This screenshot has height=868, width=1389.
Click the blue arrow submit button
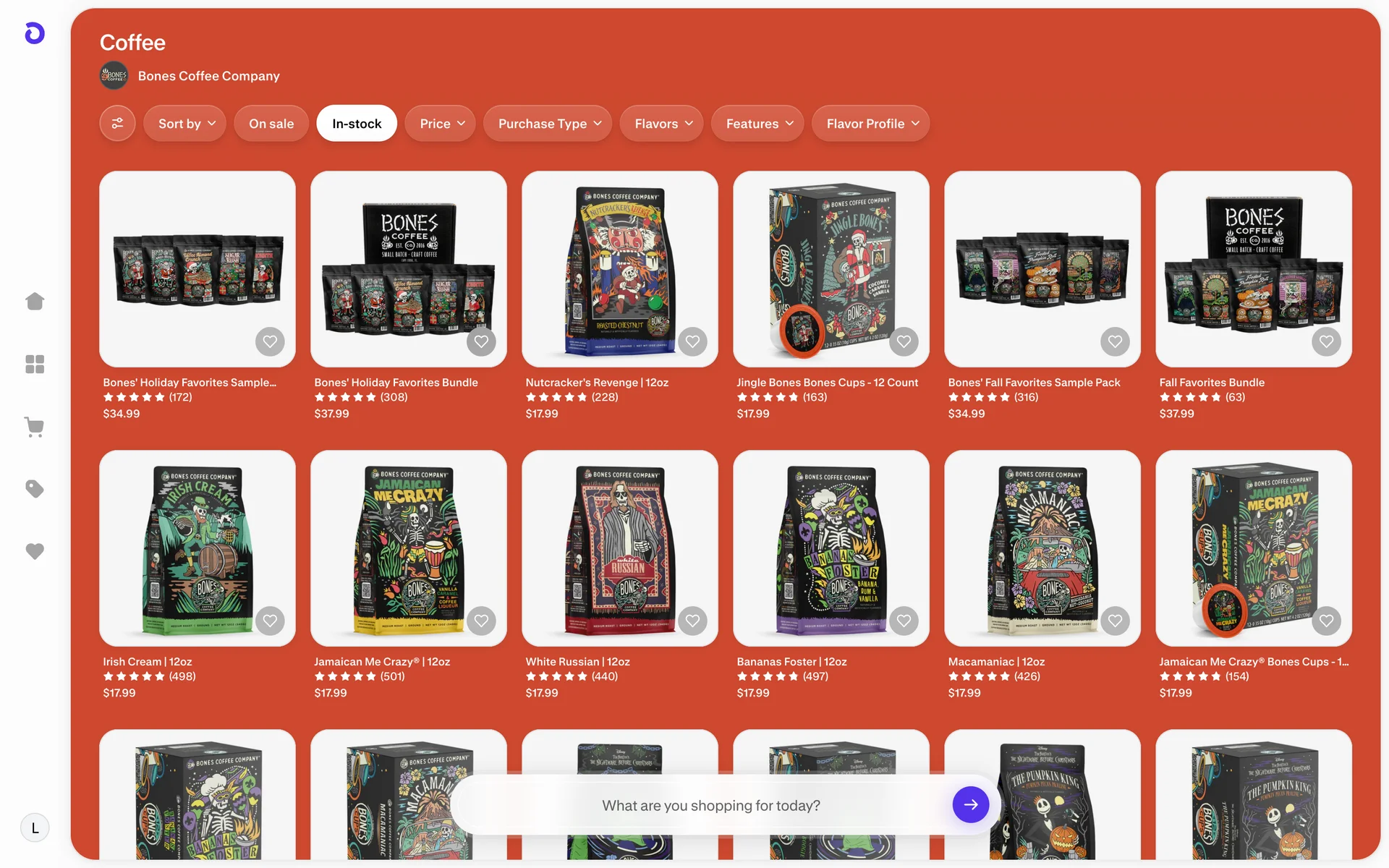[971, 804]
